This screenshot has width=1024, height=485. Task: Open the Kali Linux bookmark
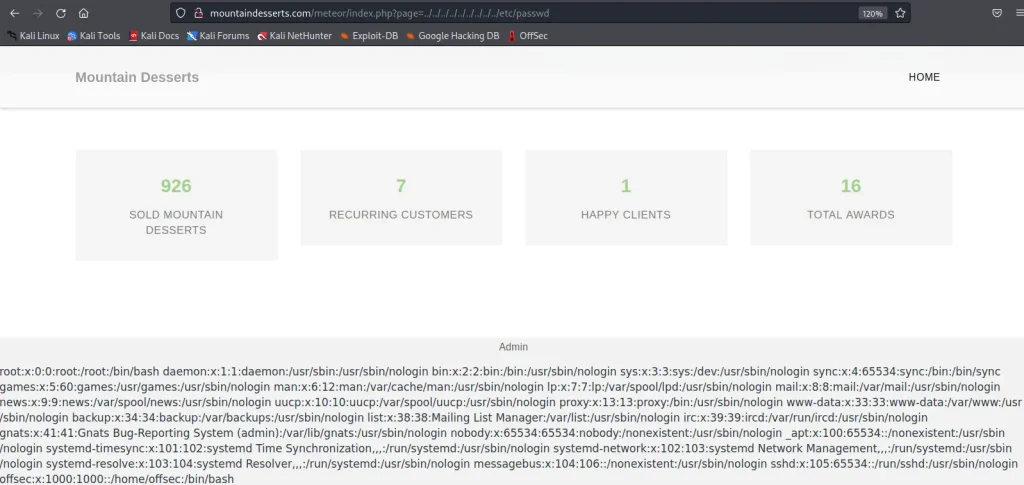[x=33, y=36]
